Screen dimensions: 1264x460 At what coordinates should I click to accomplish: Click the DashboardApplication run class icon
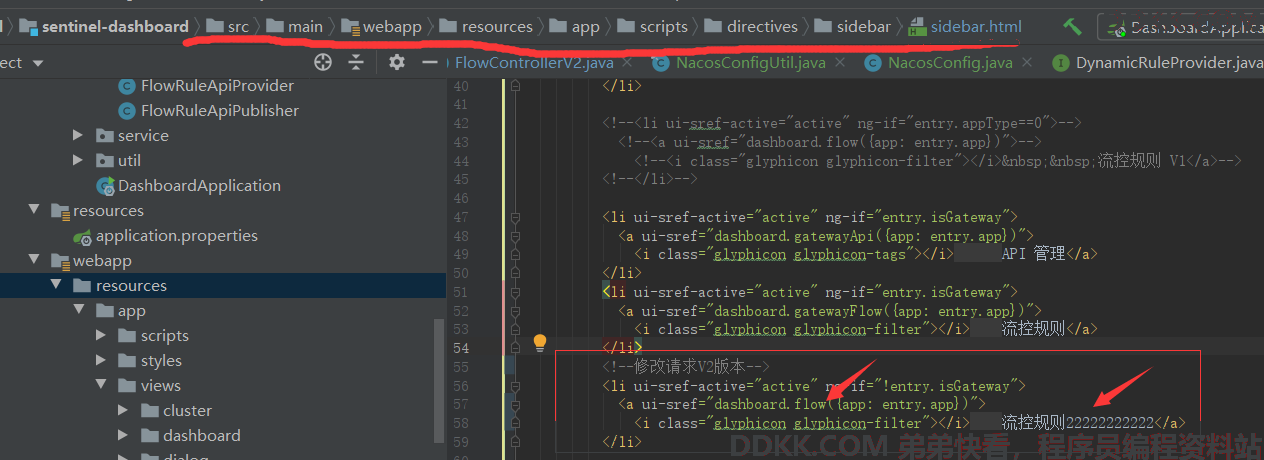tap(105, 186)
